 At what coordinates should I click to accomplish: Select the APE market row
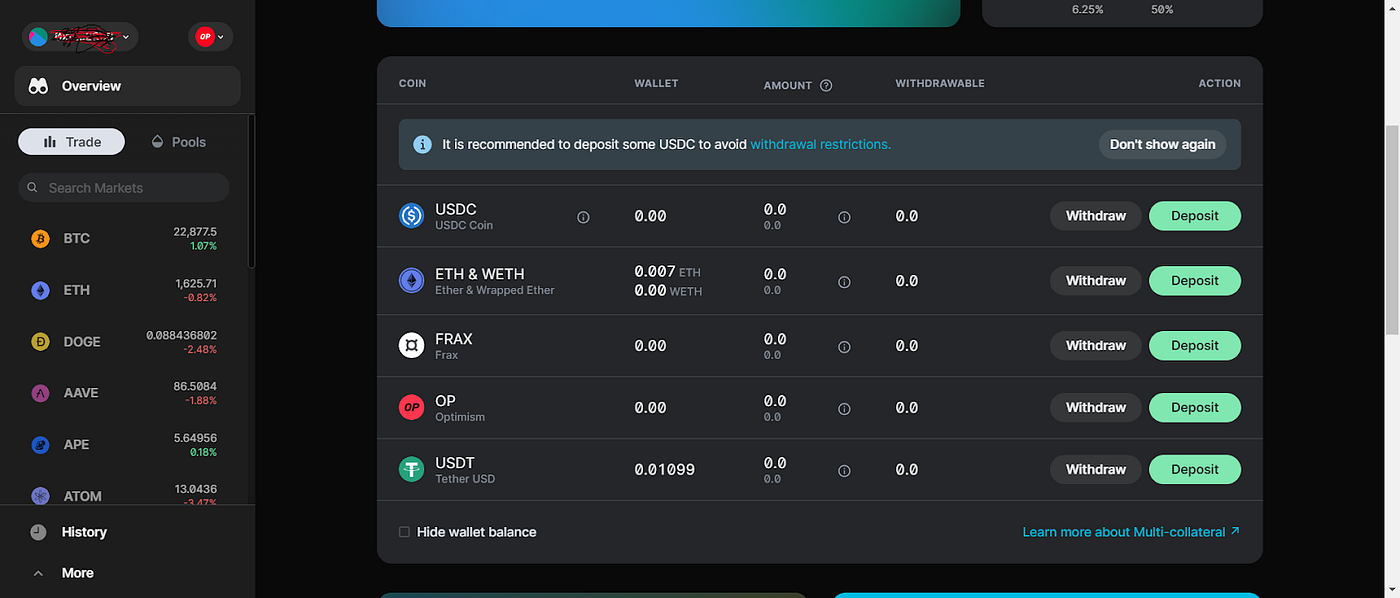125,445
